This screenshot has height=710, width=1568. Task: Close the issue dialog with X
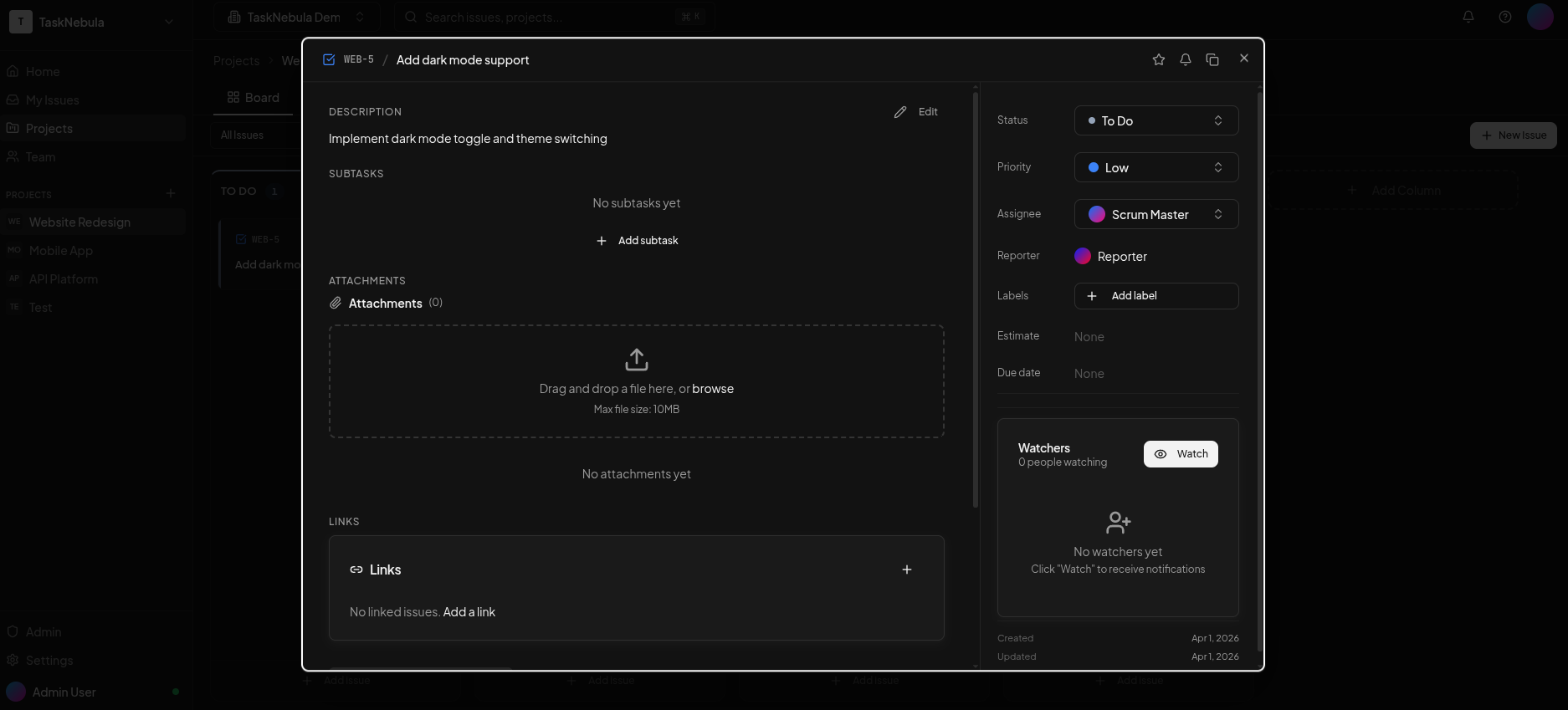pos(1244,58)
